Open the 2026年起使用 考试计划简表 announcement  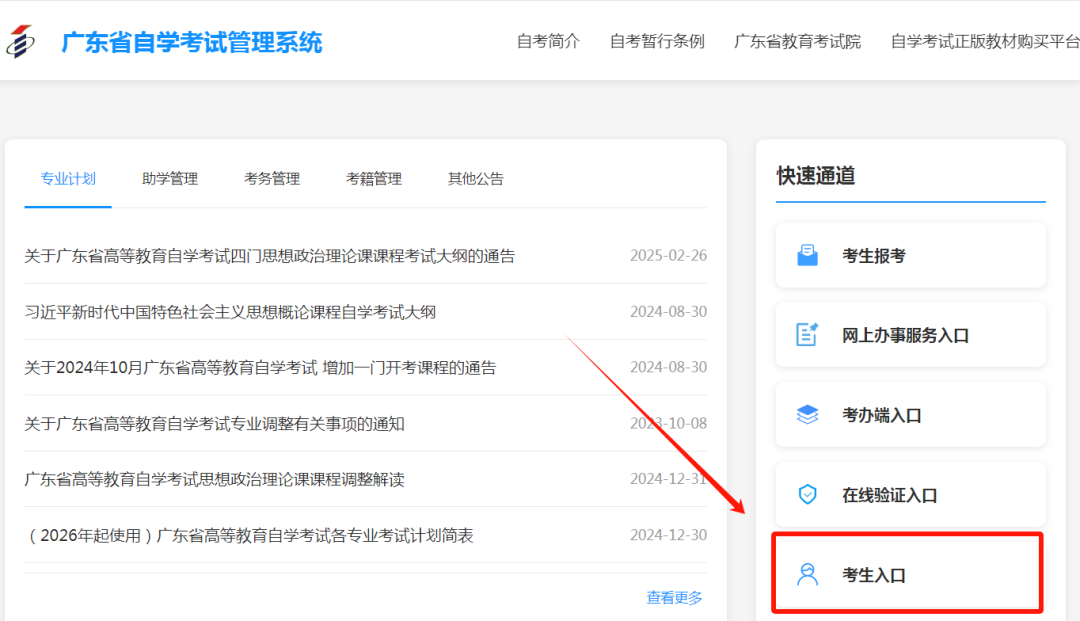click(249, 536)
